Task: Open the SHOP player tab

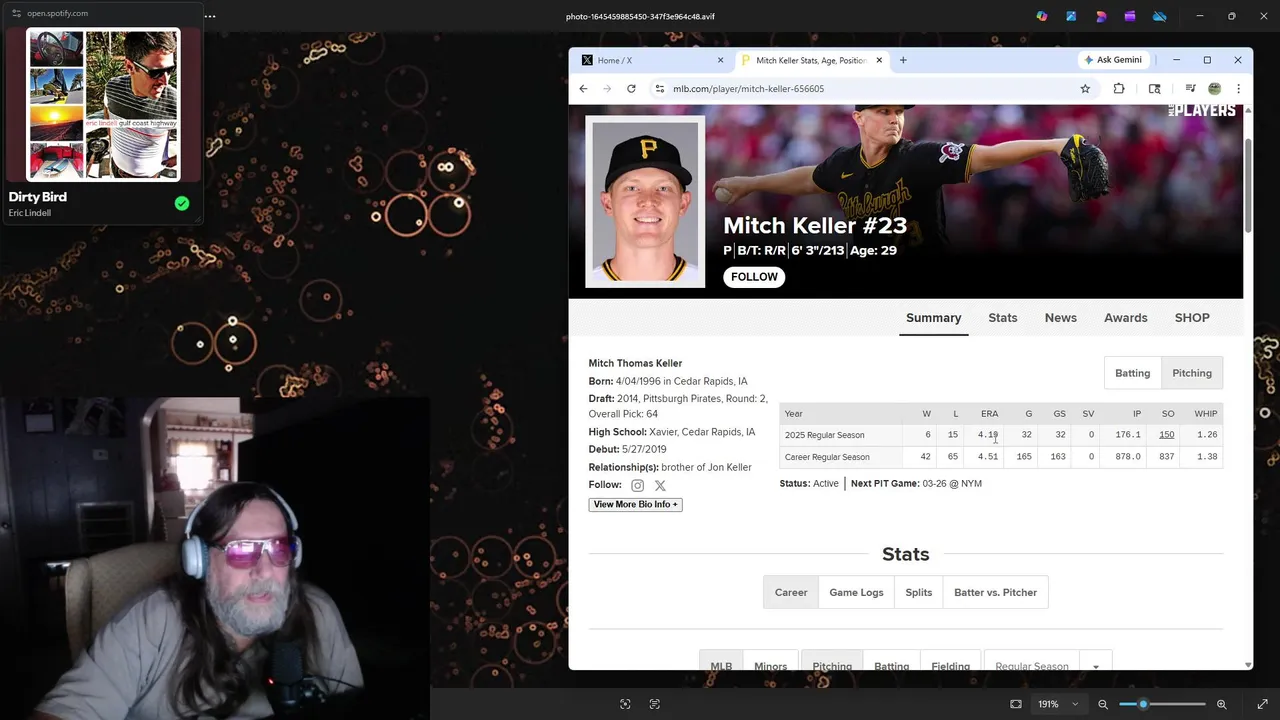Action: (x=1192, y=318)
